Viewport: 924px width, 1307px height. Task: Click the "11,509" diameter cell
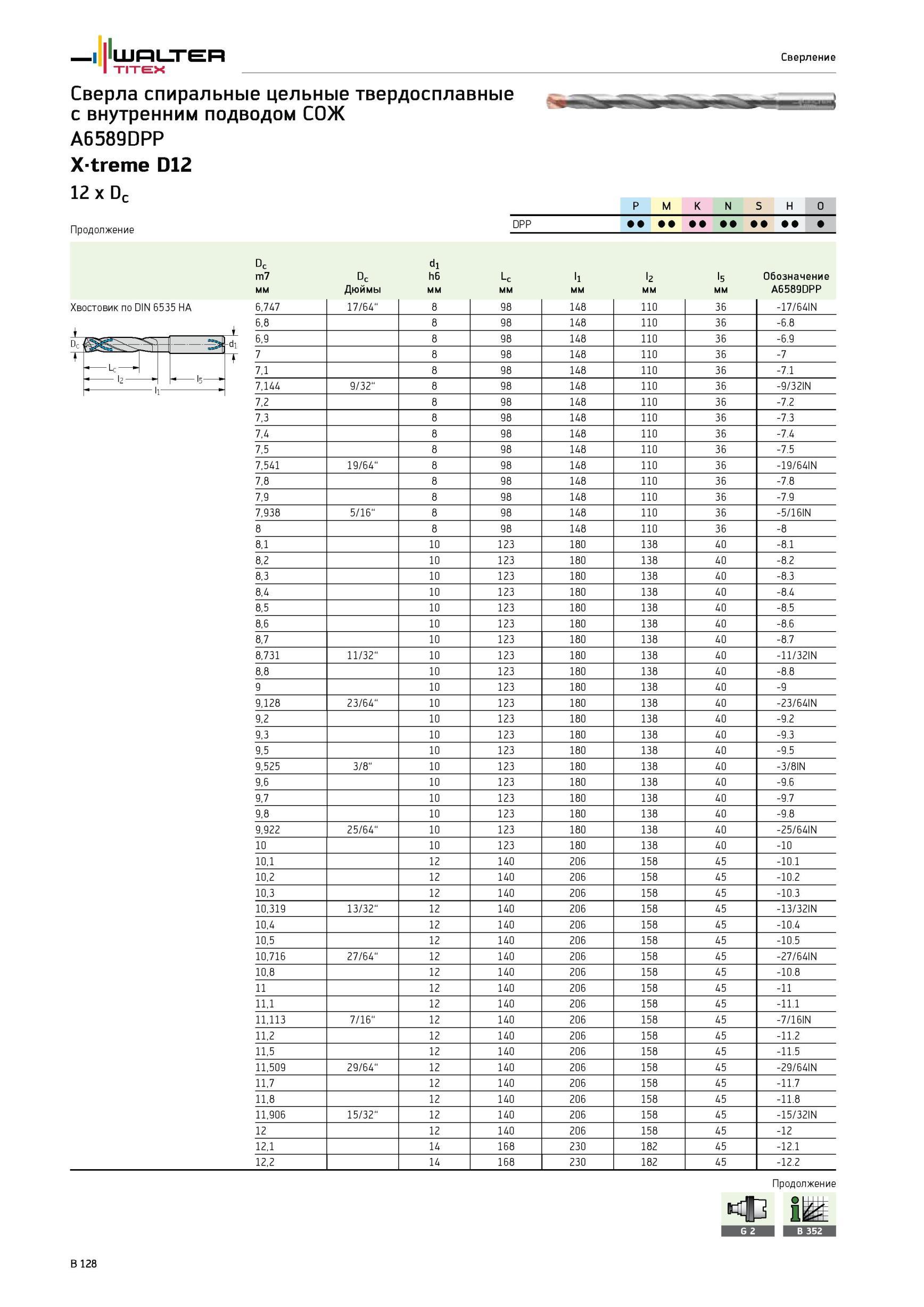(270, 1068)
